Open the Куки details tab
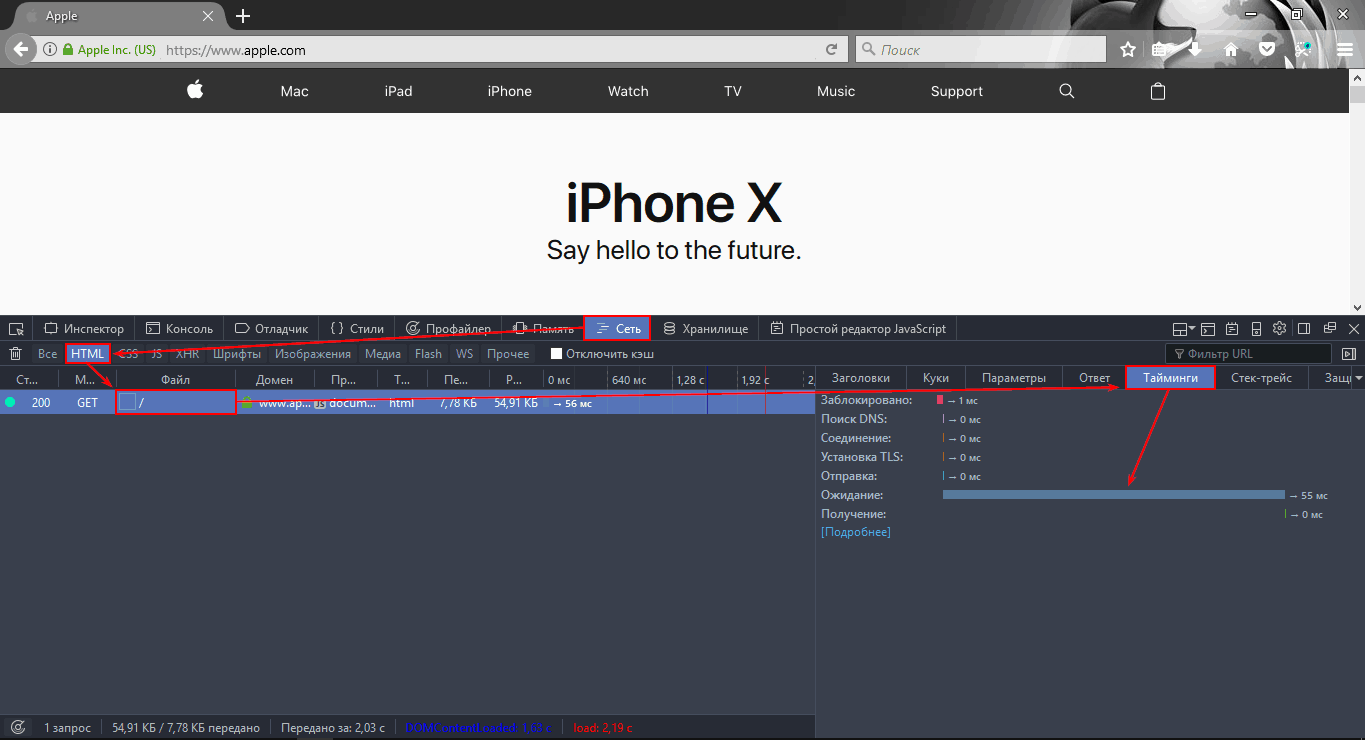 pos(936,378)
